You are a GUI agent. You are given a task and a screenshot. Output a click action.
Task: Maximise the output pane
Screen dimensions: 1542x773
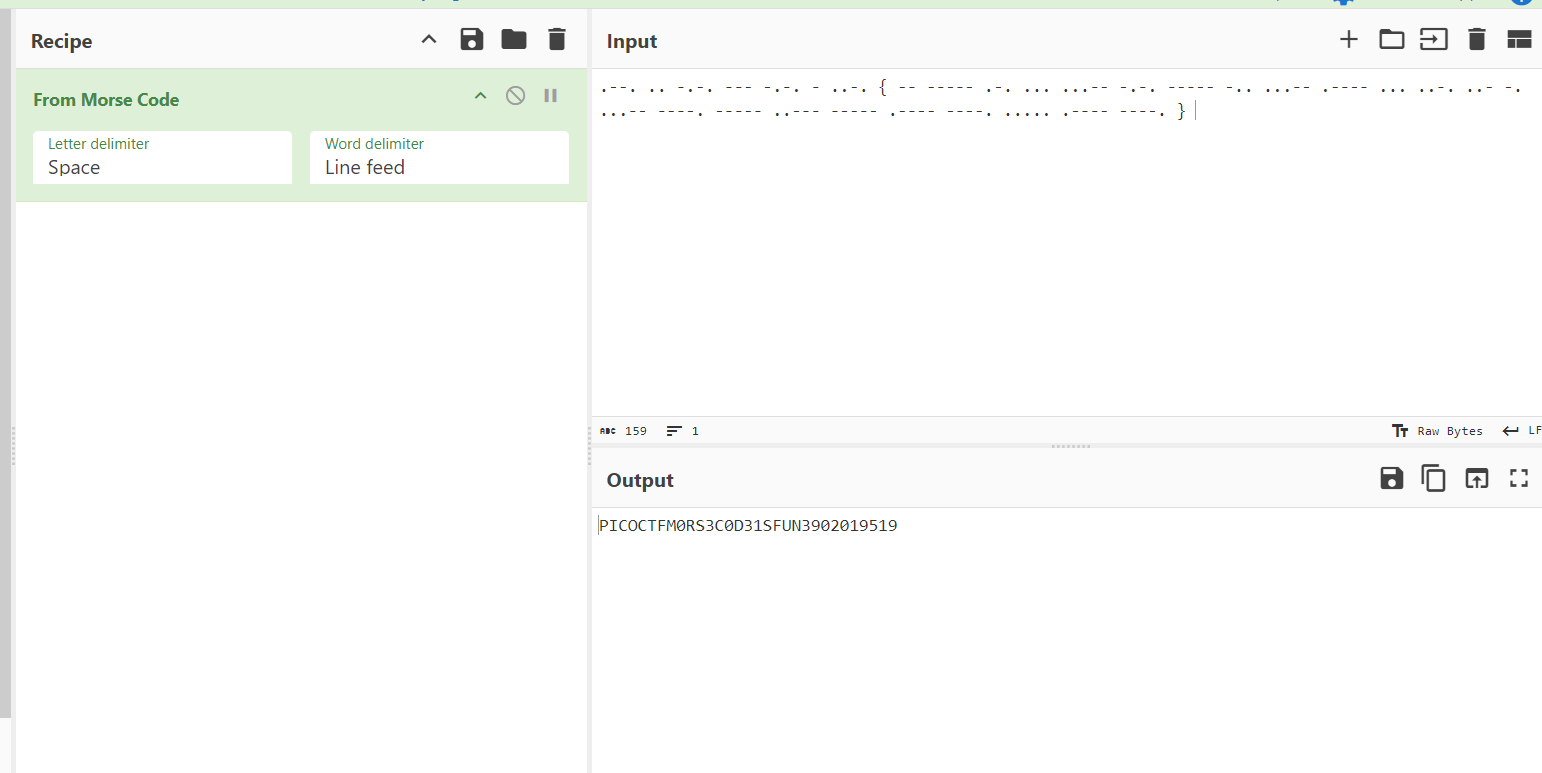[1519, 479]
